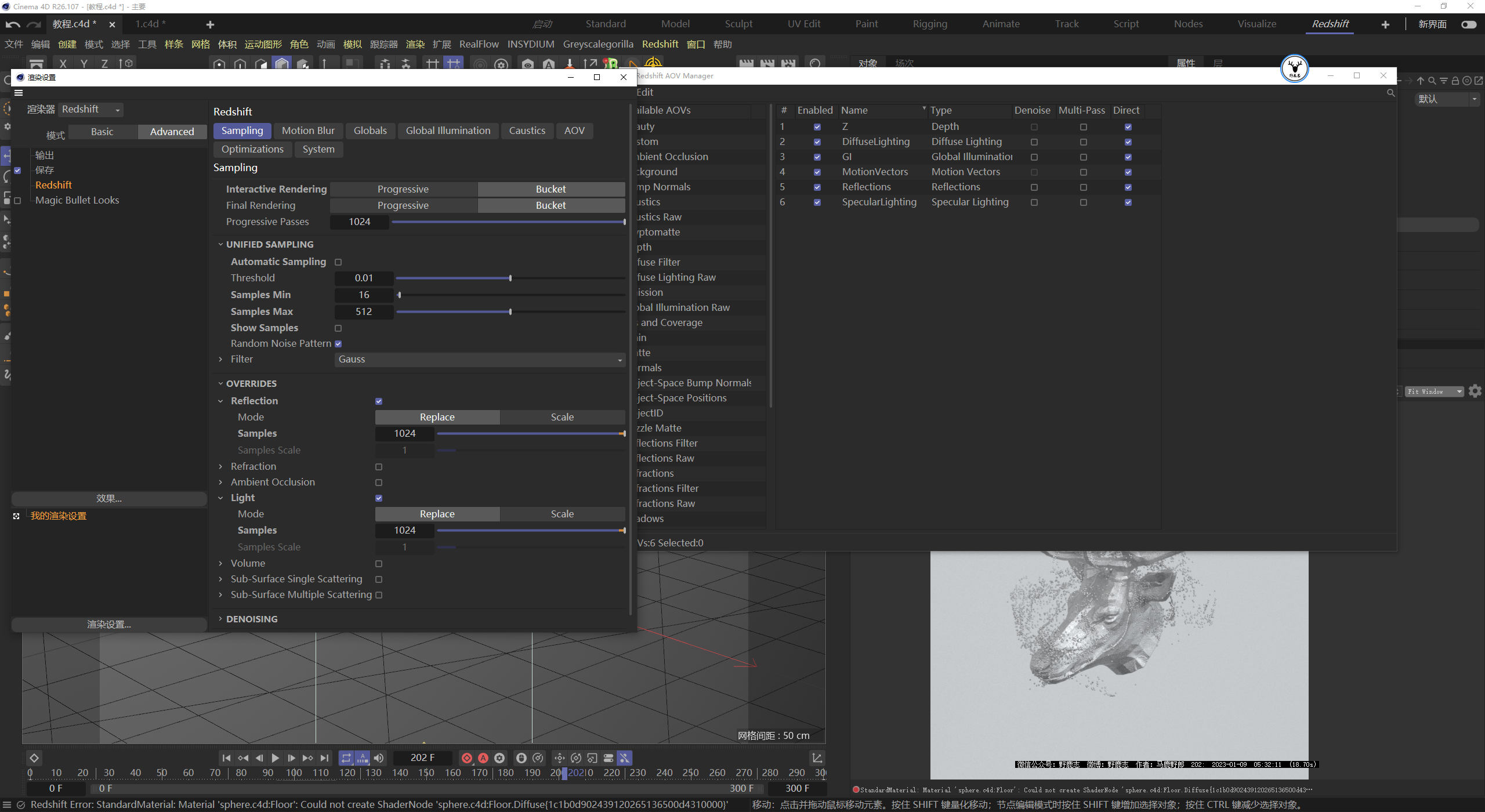Switch to the Global Illumination tab

point(448,130)
